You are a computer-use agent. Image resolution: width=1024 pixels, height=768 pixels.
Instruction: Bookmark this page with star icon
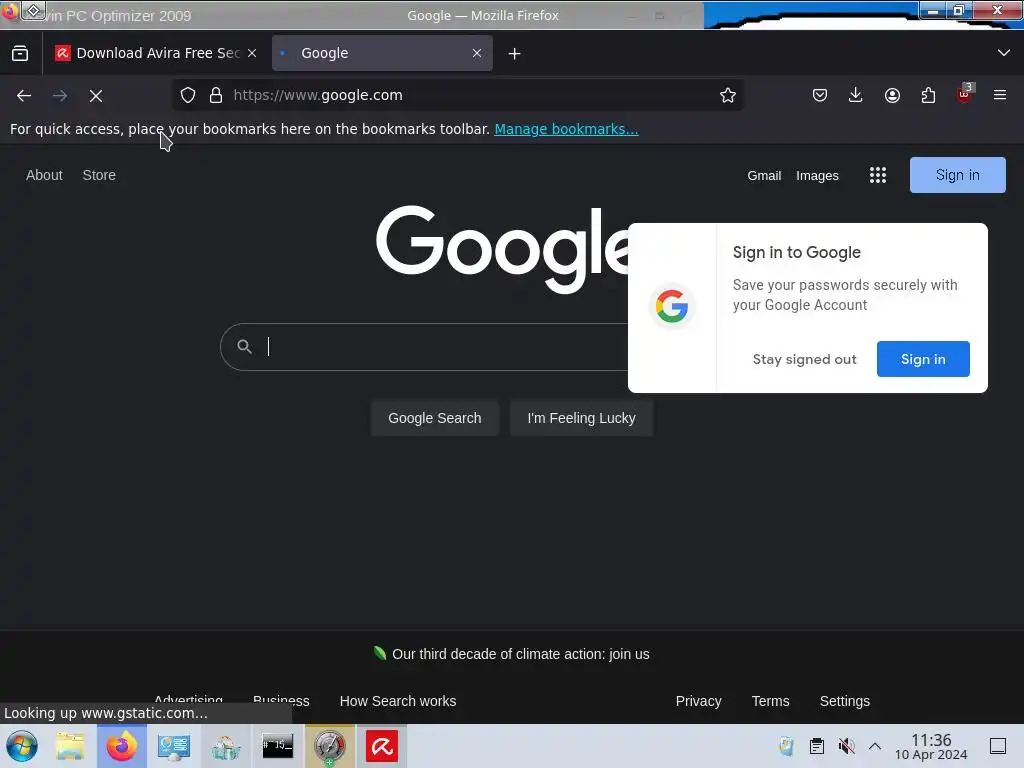click(x=728, y=95)
